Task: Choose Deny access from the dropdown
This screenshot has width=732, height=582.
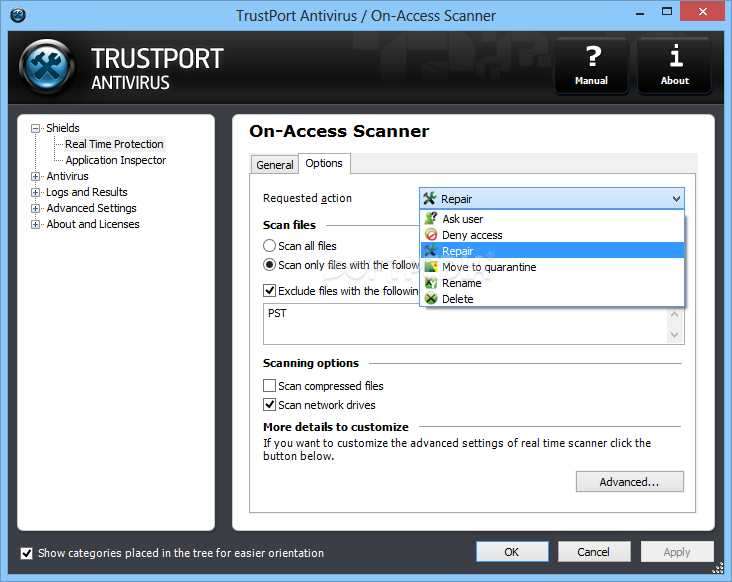Action: (552, 235)
